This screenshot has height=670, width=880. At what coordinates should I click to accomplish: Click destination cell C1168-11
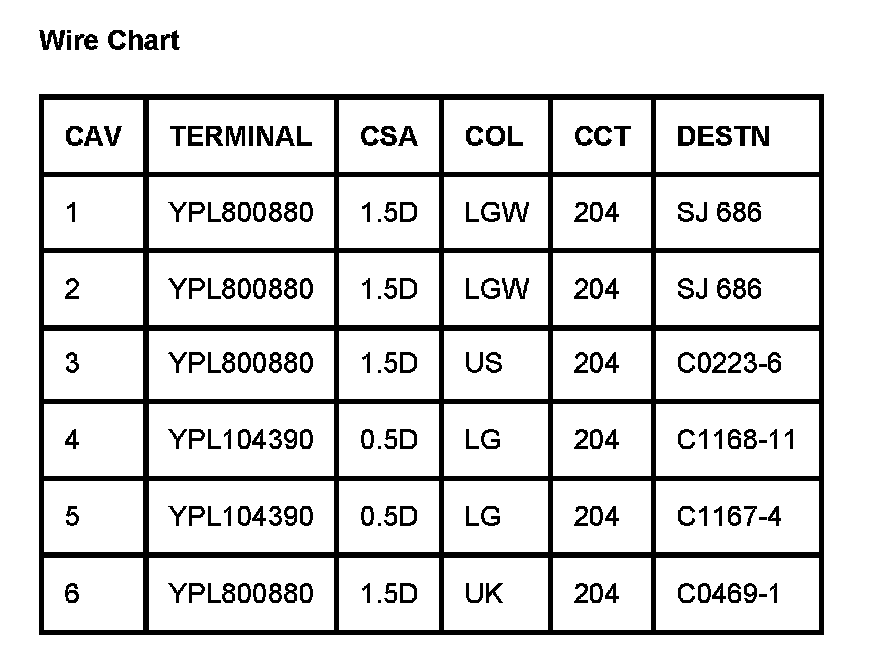(x=736, y=440)
